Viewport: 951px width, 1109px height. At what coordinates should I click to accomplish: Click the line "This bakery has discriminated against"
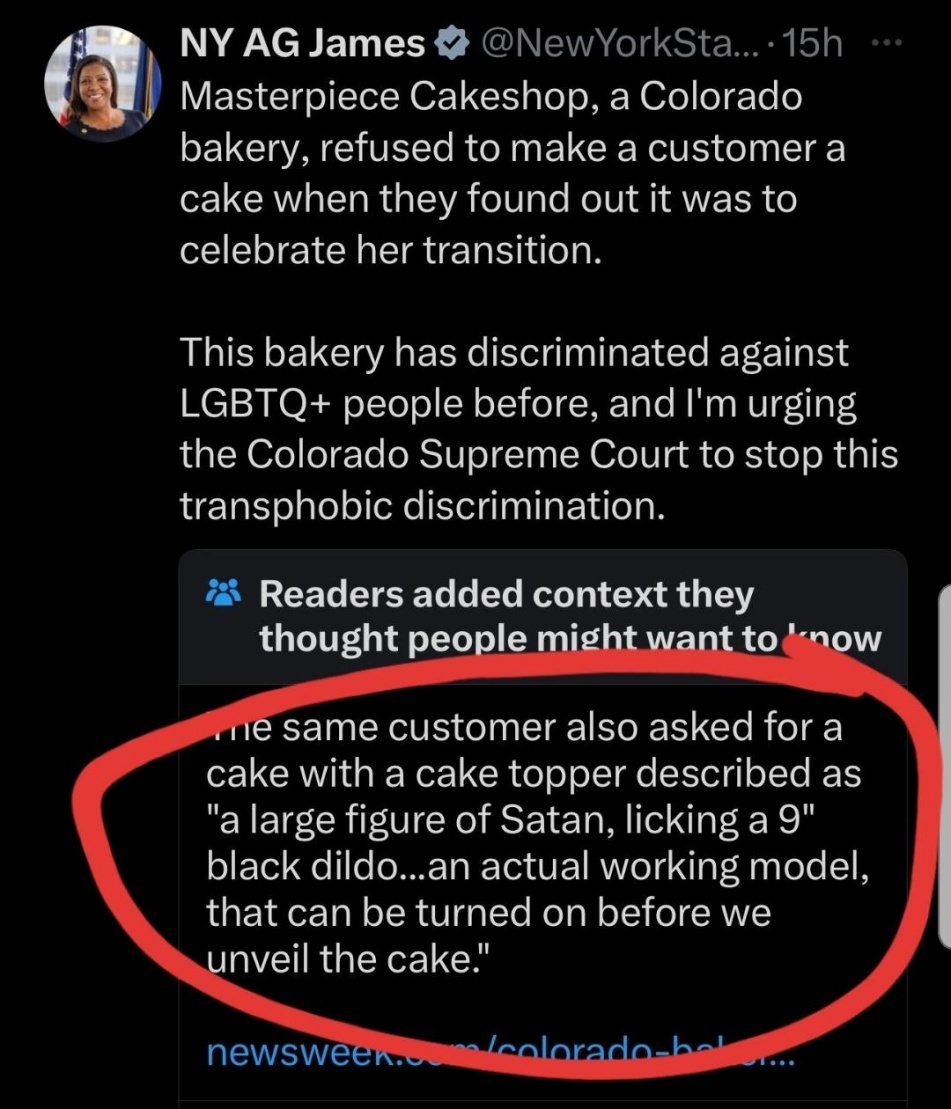pos(514,352)
